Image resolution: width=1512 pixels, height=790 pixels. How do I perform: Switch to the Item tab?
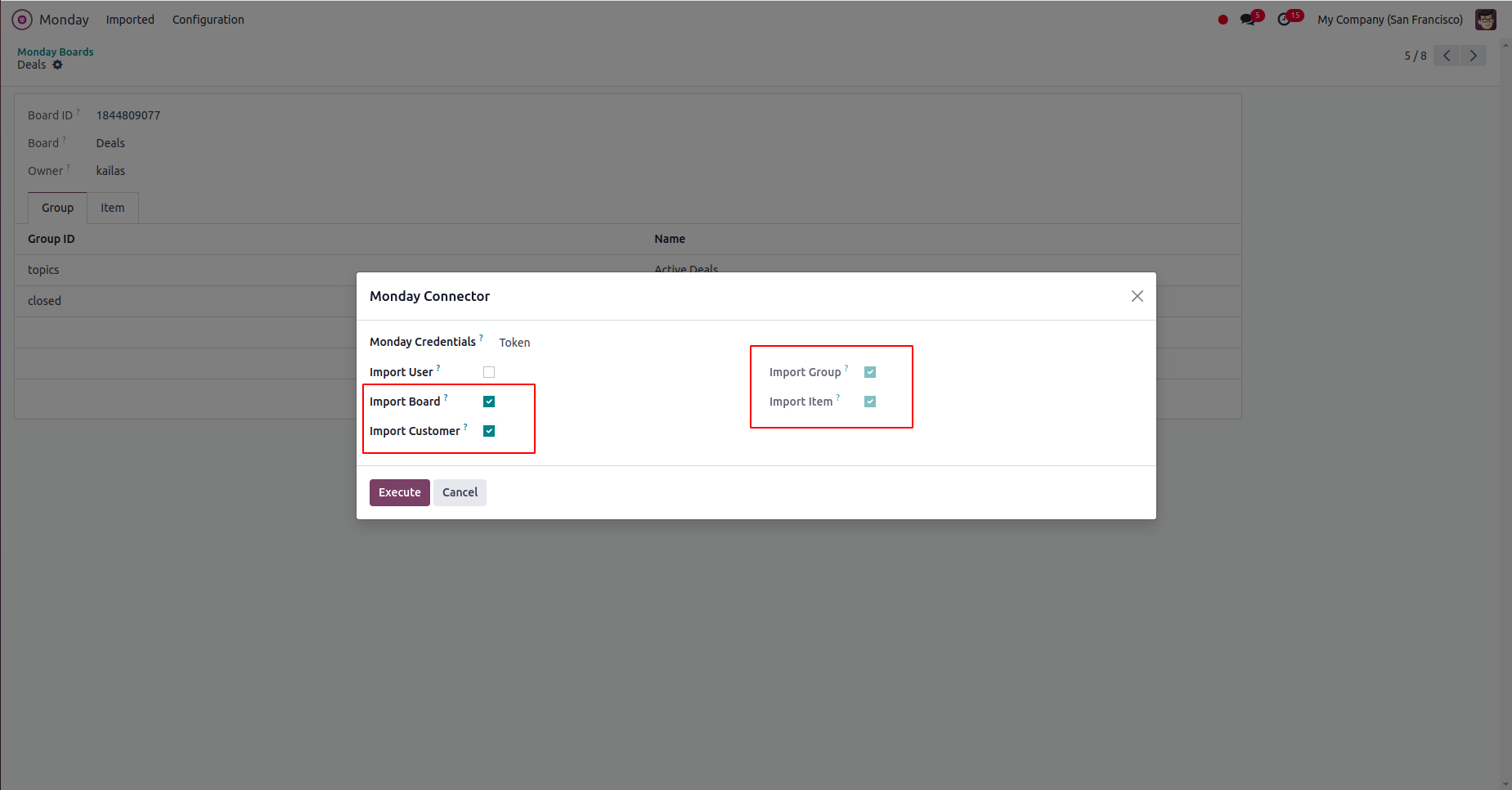click(x=113, y=208)
